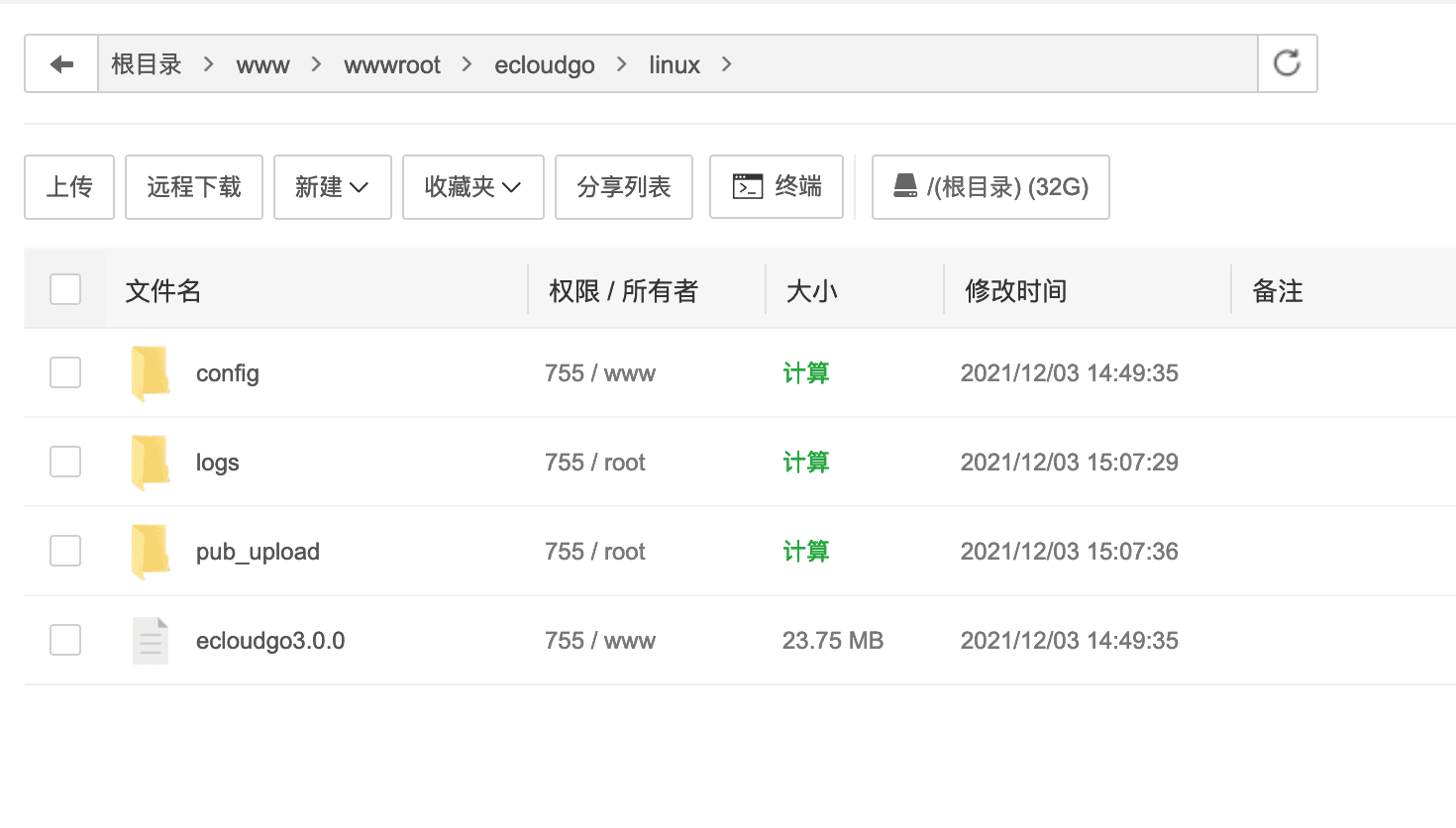
Task: Click the logs folder icon
Action: click(x=151, y=463)
